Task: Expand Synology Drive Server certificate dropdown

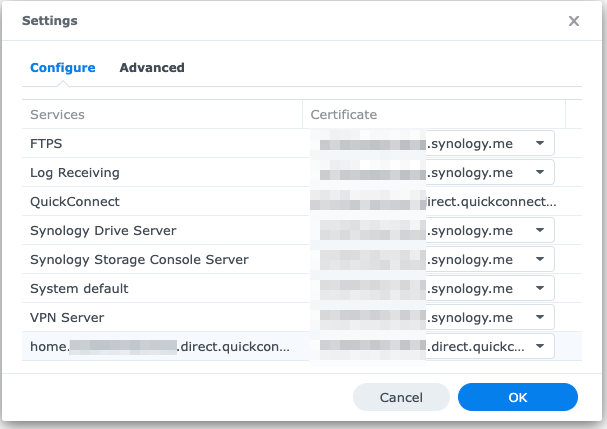Action: tap(540, 230)
